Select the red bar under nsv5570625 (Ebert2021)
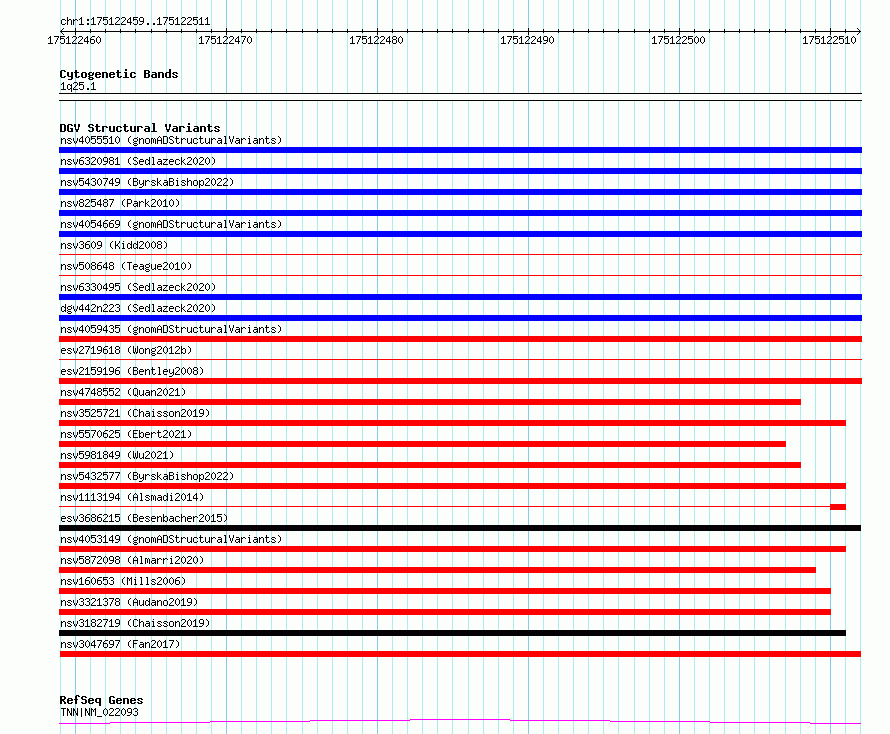890x734 pixels. 422,444
